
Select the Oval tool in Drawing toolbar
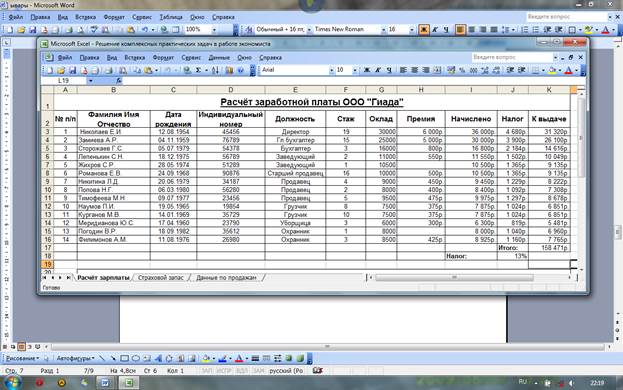pyautogui.click(x=135, y=358)
